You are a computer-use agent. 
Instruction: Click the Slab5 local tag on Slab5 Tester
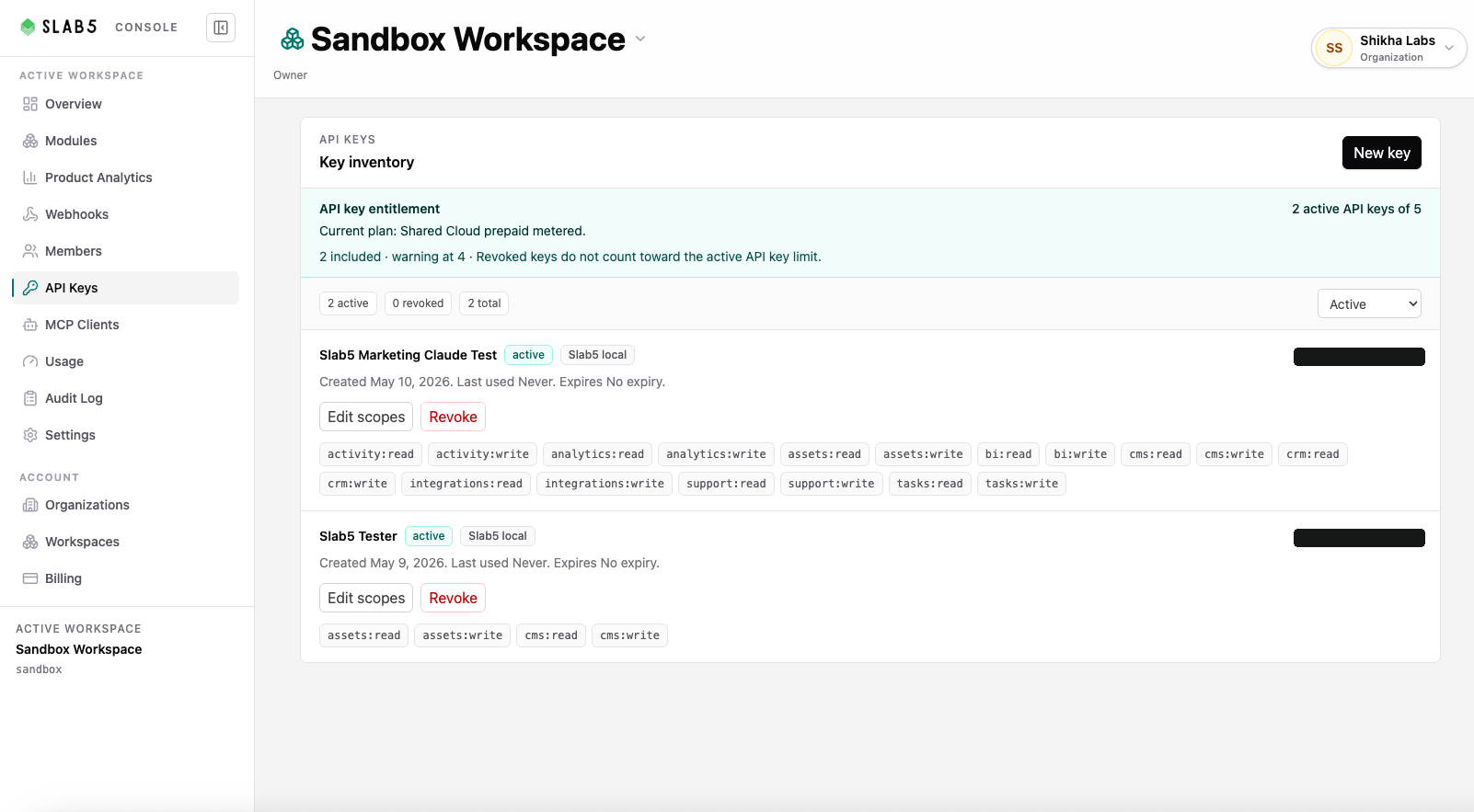(x=498, y=536)
